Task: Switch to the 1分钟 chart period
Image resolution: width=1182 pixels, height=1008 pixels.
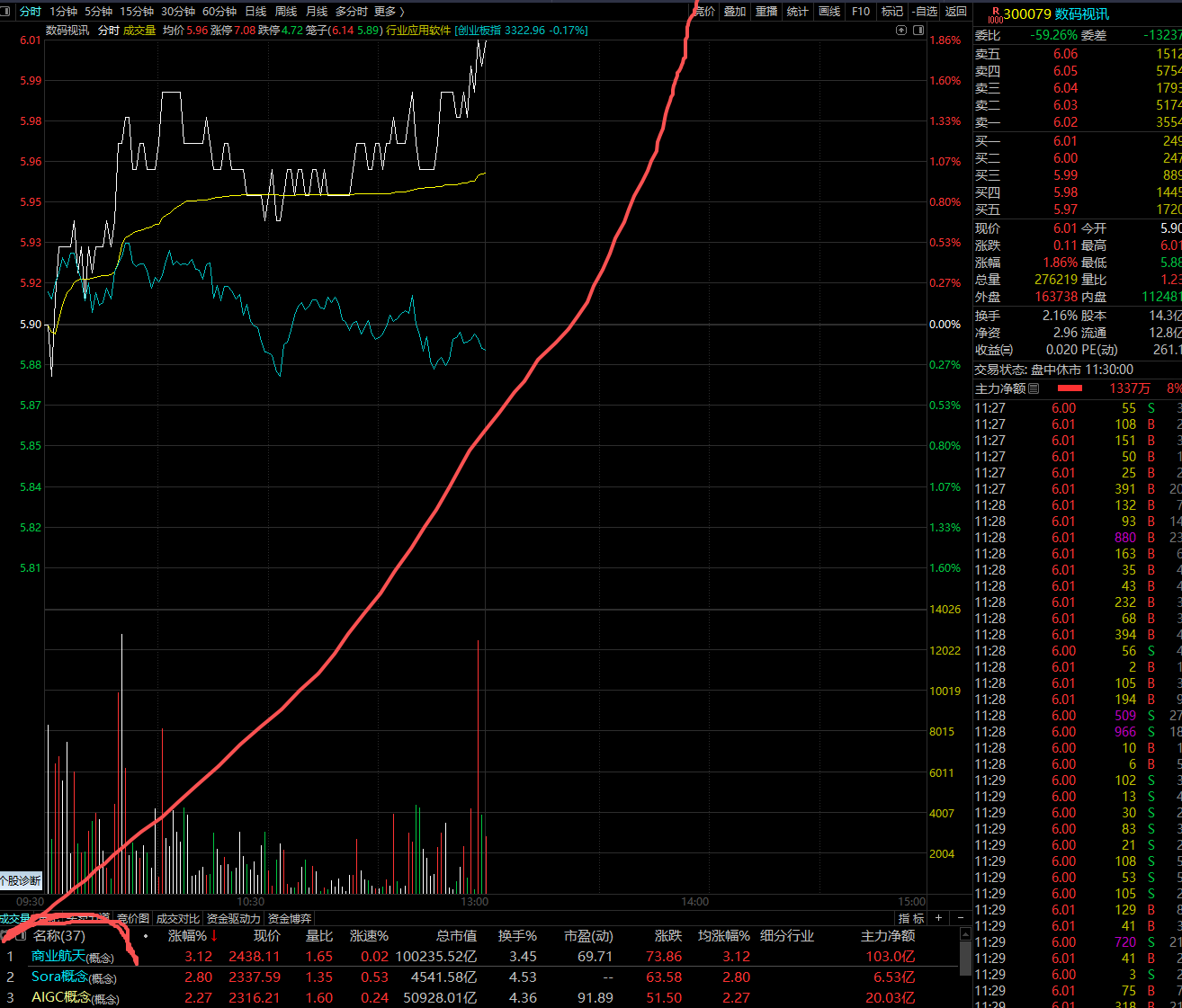Action: click(x=63, y=12)
